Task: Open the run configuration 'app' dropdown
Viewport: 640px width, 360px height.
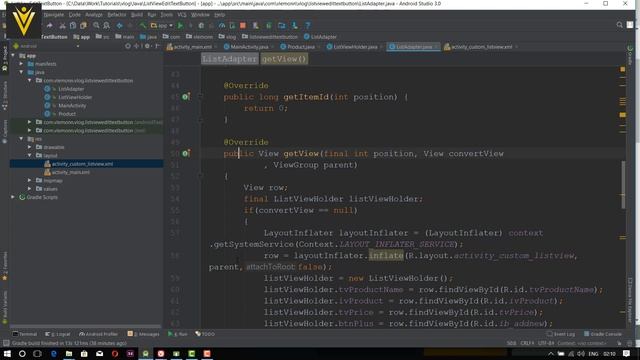Action: coord(162,25)
